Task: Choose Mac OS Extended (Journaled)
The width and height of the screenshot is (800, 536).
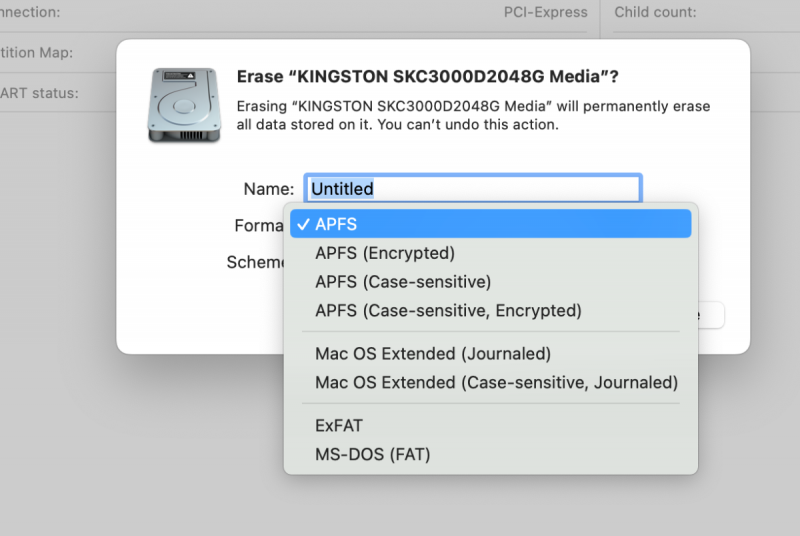Action: click(433, 354)
